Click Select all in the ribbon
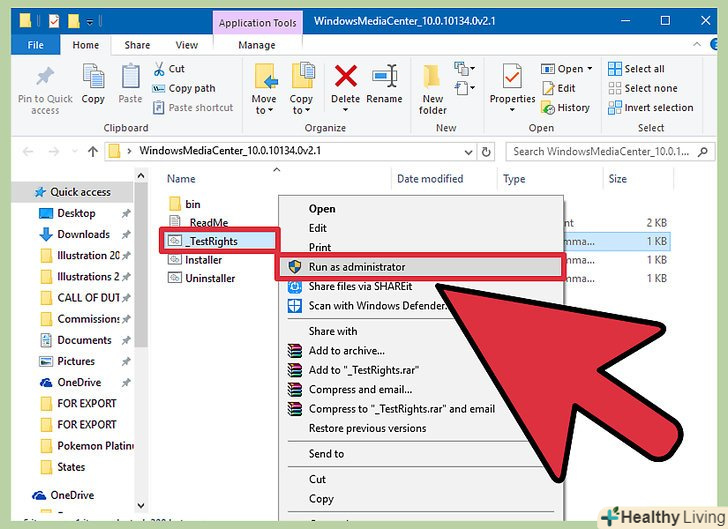Image resolution: width=728 pixels, height=529 pixels. 636,69
